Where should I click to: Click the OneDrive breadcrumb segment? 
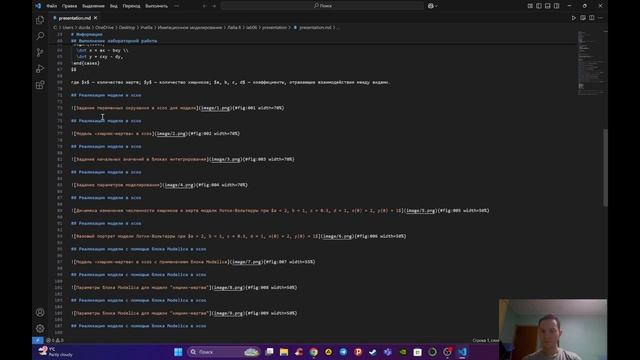(x=104, y=28)
